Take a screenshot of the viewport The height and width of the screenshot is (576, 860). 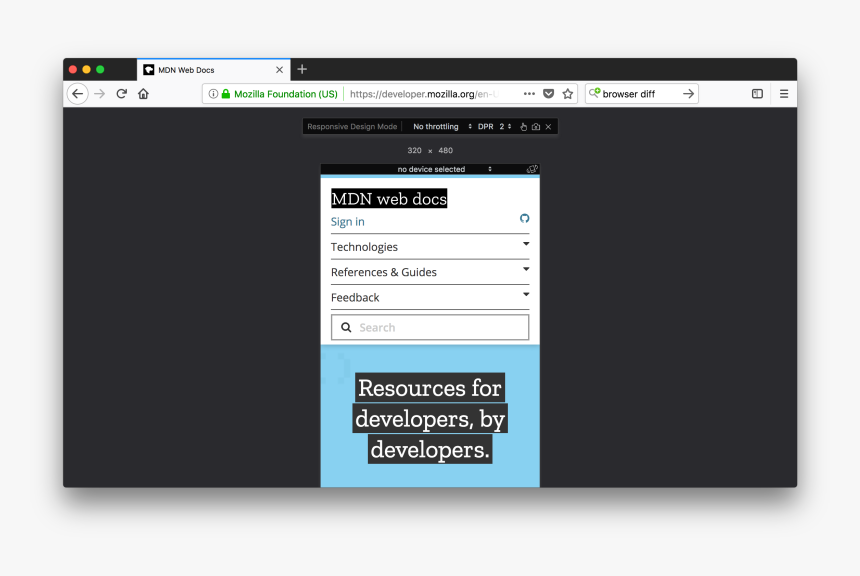[536, 127]
